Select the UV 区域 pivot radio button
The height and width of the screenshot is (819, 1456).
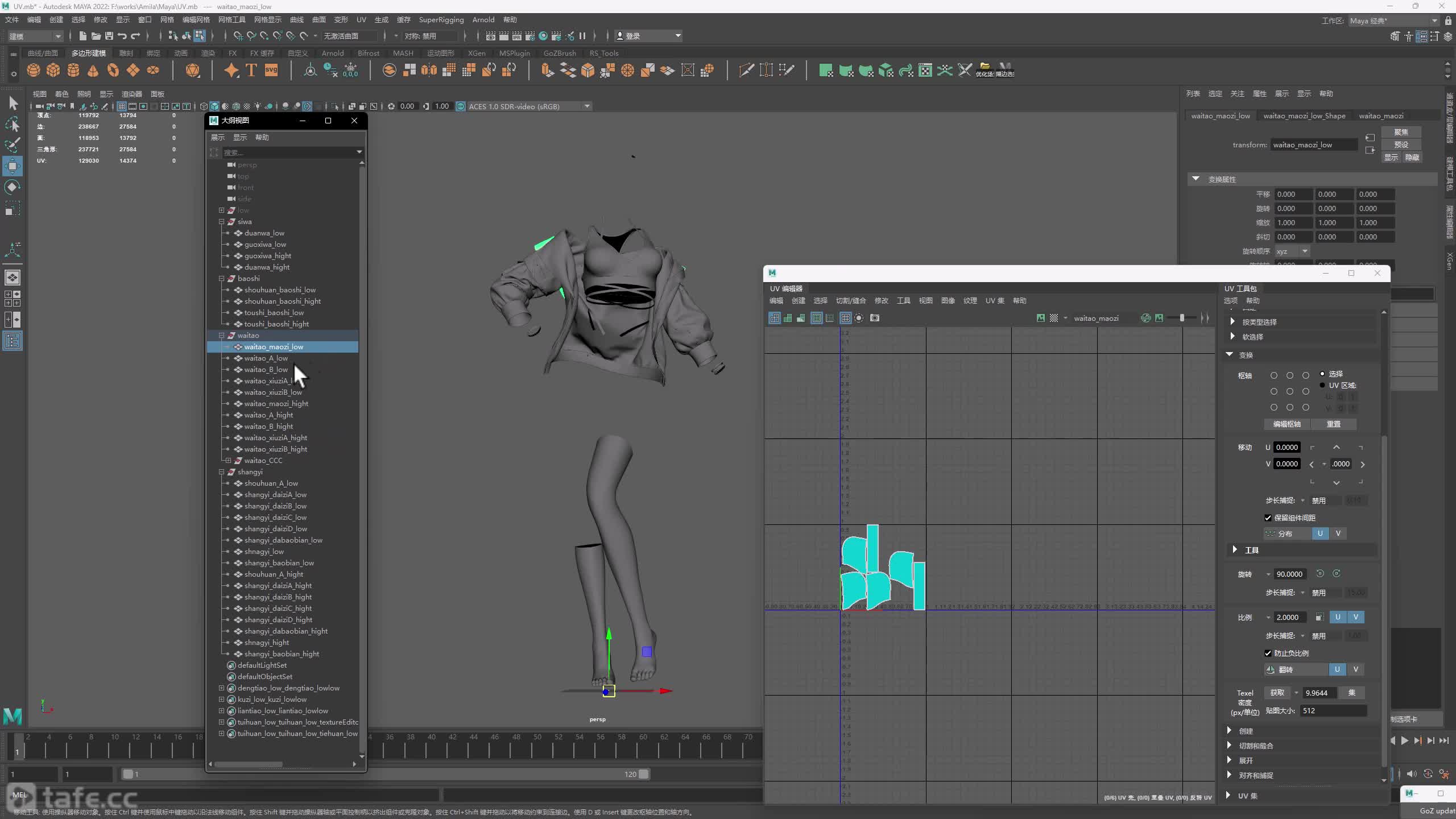coord(1322,385)
